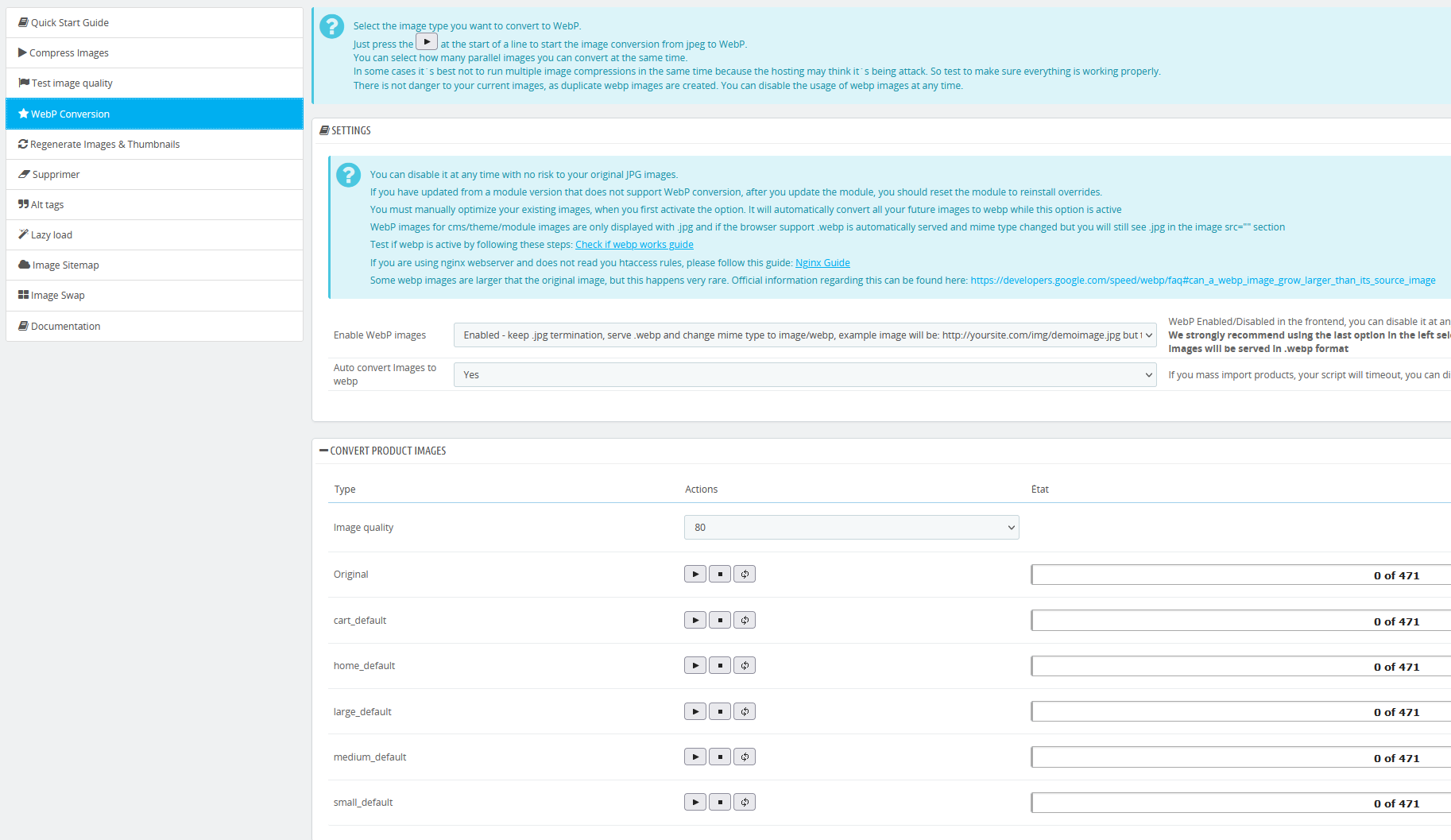The image size is (1451, 840).
Task: Open Image Swap section
Action: coord(155,296)
